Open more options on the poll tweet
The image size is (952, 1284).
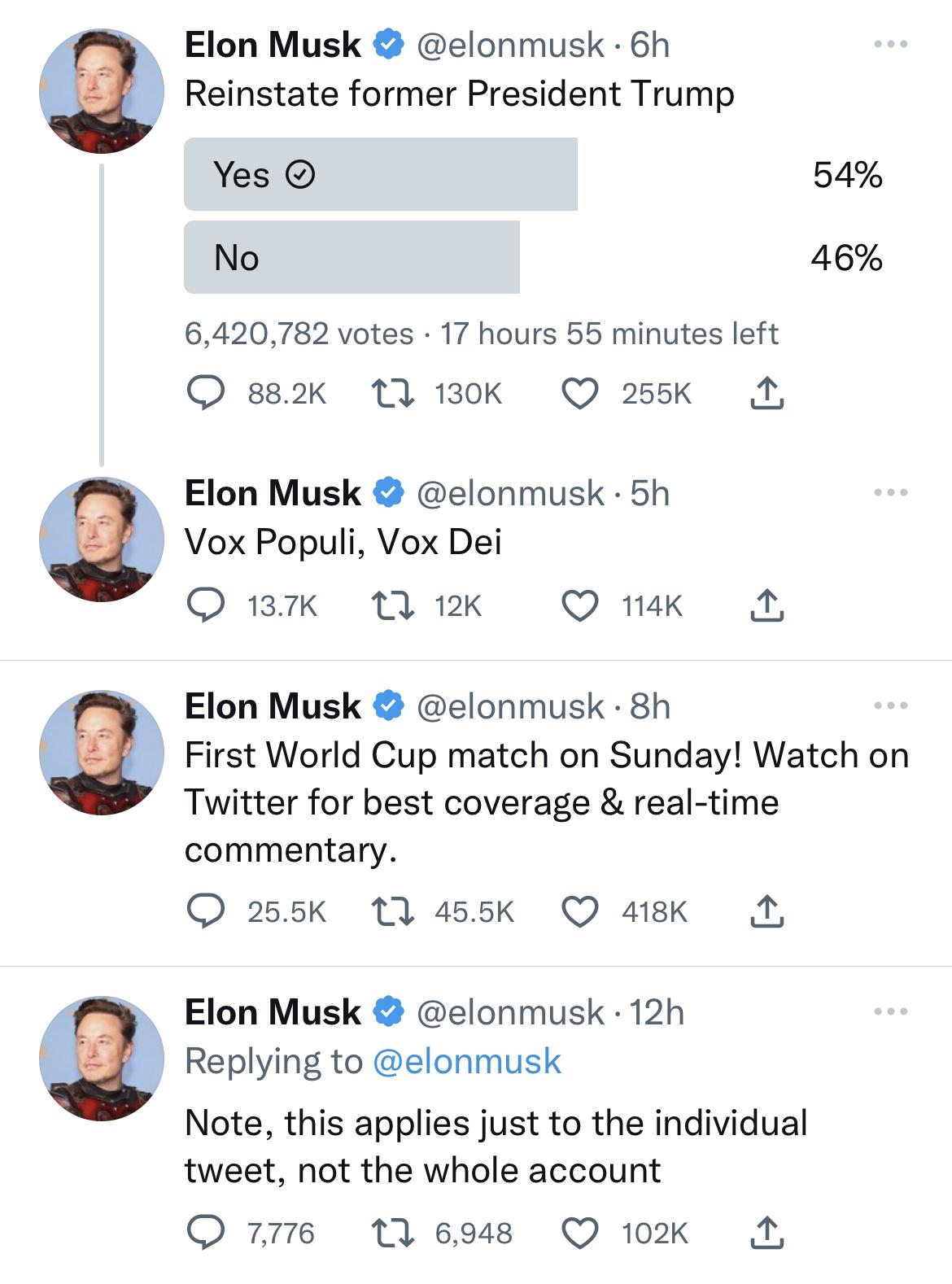click(x=890, y=44)
